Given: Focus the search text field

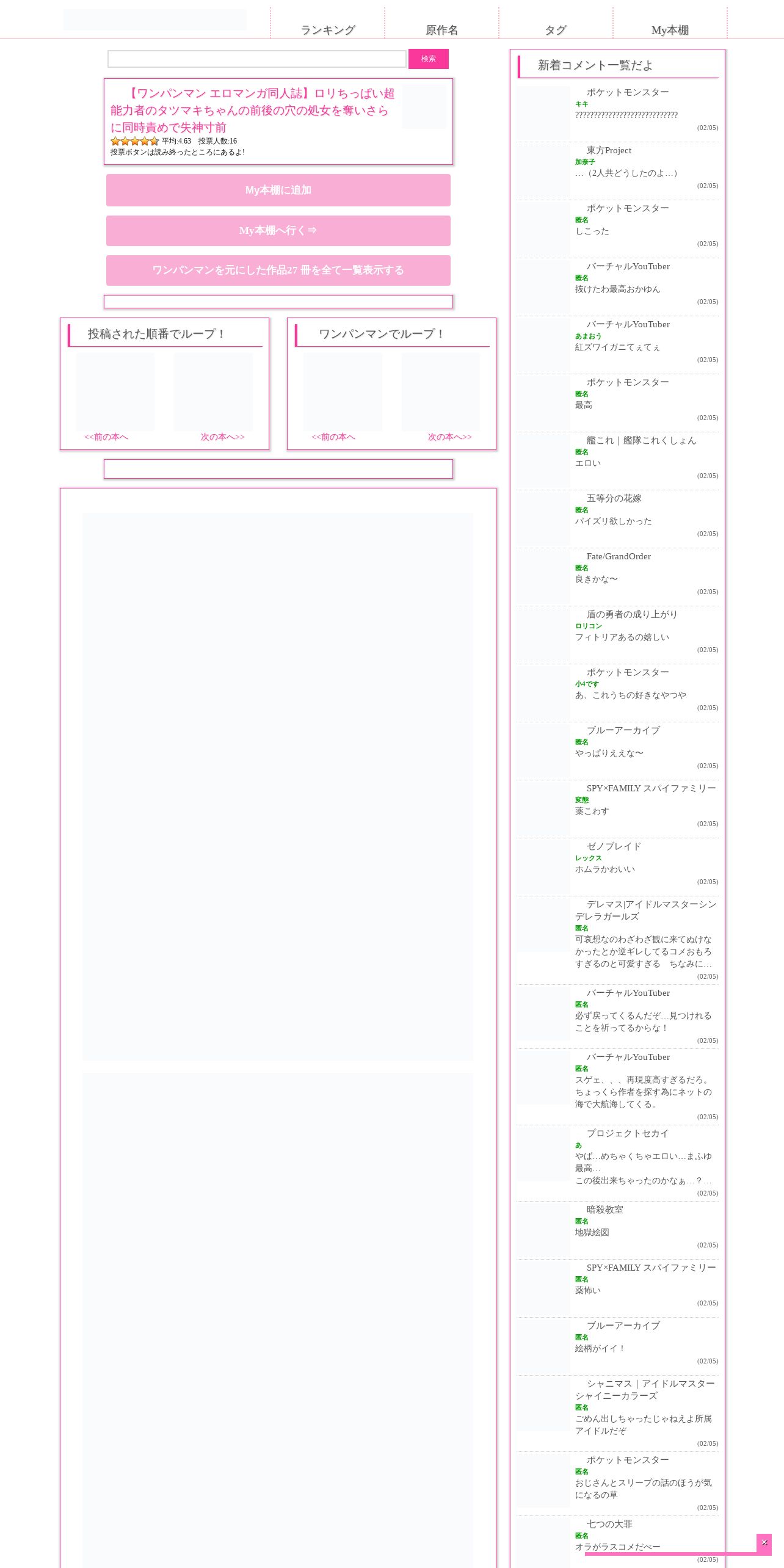Looking at the screenshot, I should tap(257, 59).
